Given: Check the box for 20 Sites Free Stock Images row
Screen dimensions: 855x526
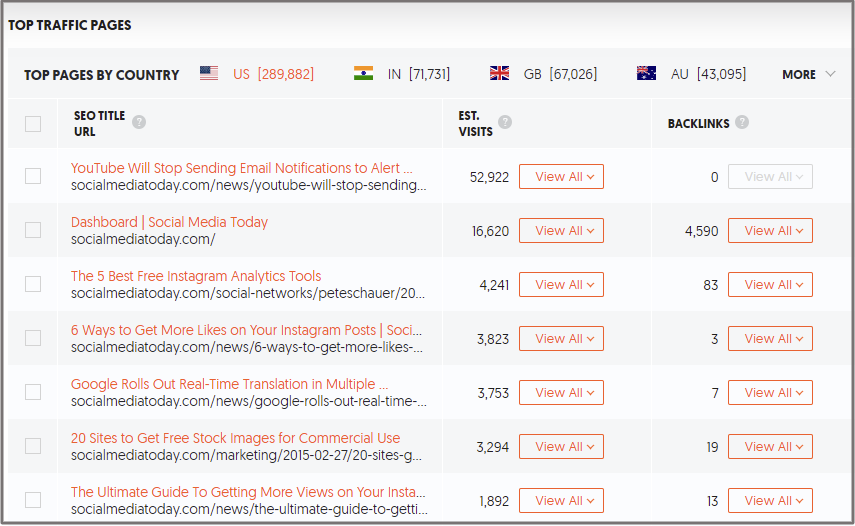Looking at the screenshot, I should point(33,446).
